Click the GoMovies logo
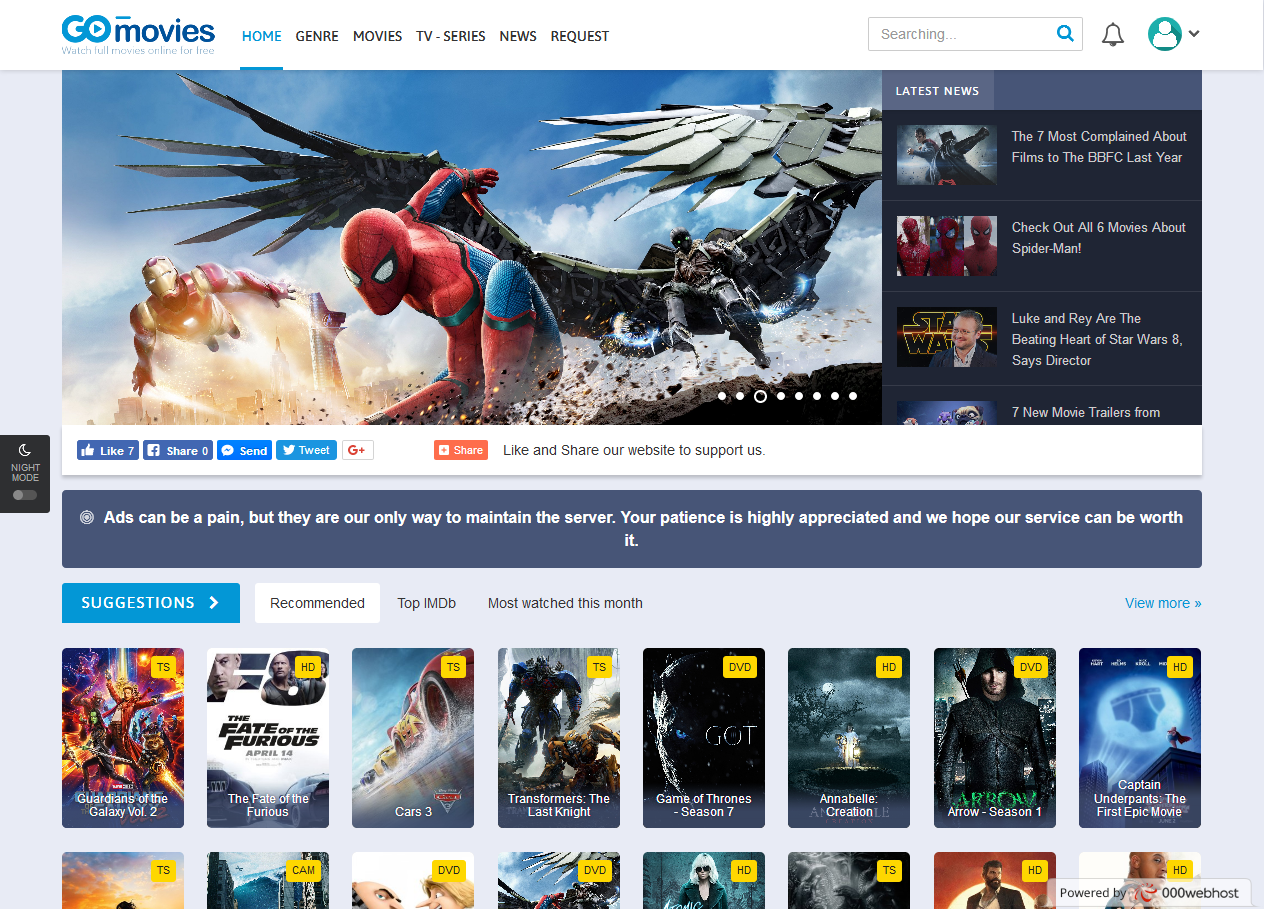 click(x=138, y=35)
